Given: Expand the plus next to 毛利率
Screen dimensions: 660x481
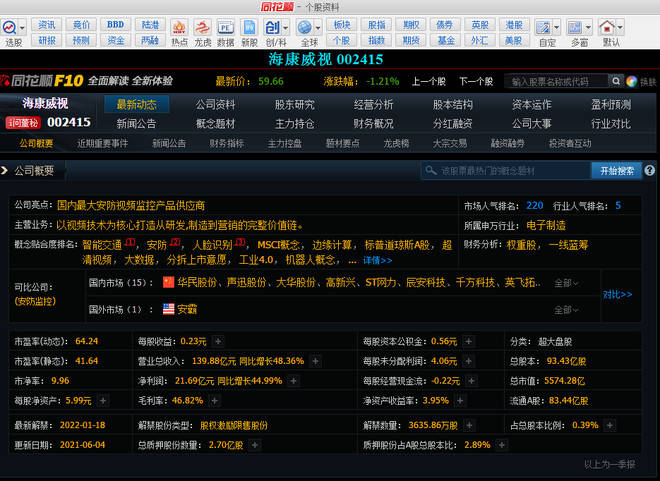Looking at the screenshot, I should click(x=214, y=401).
